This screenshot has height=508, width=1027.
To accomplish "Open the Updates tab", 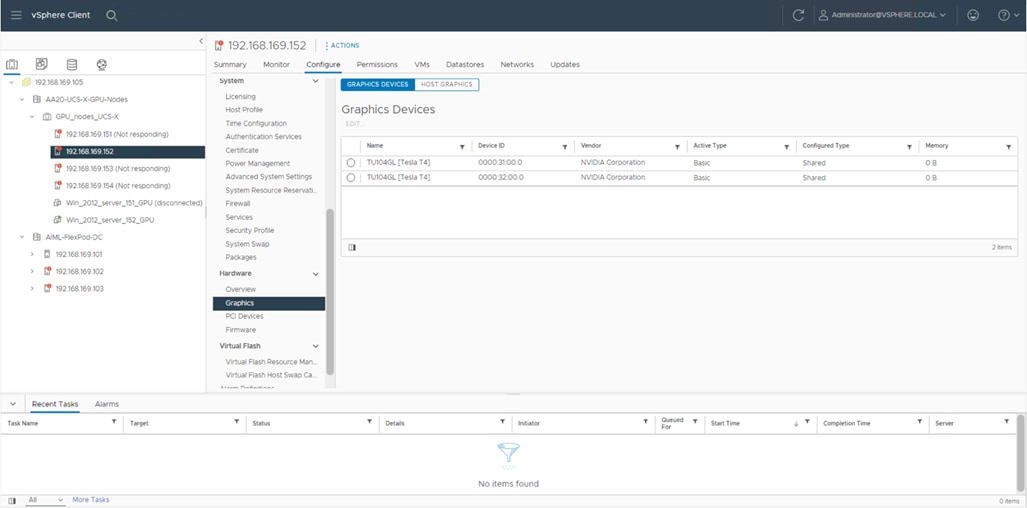I will pos(565,65).
